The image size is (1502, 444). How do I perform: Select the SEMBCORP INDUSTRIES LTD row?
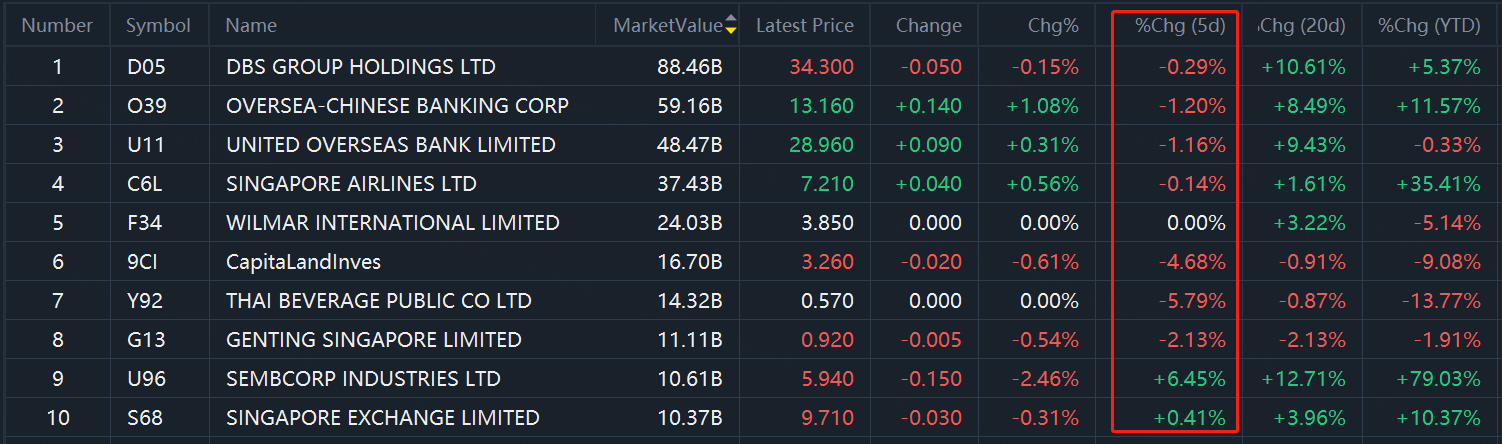751,379
